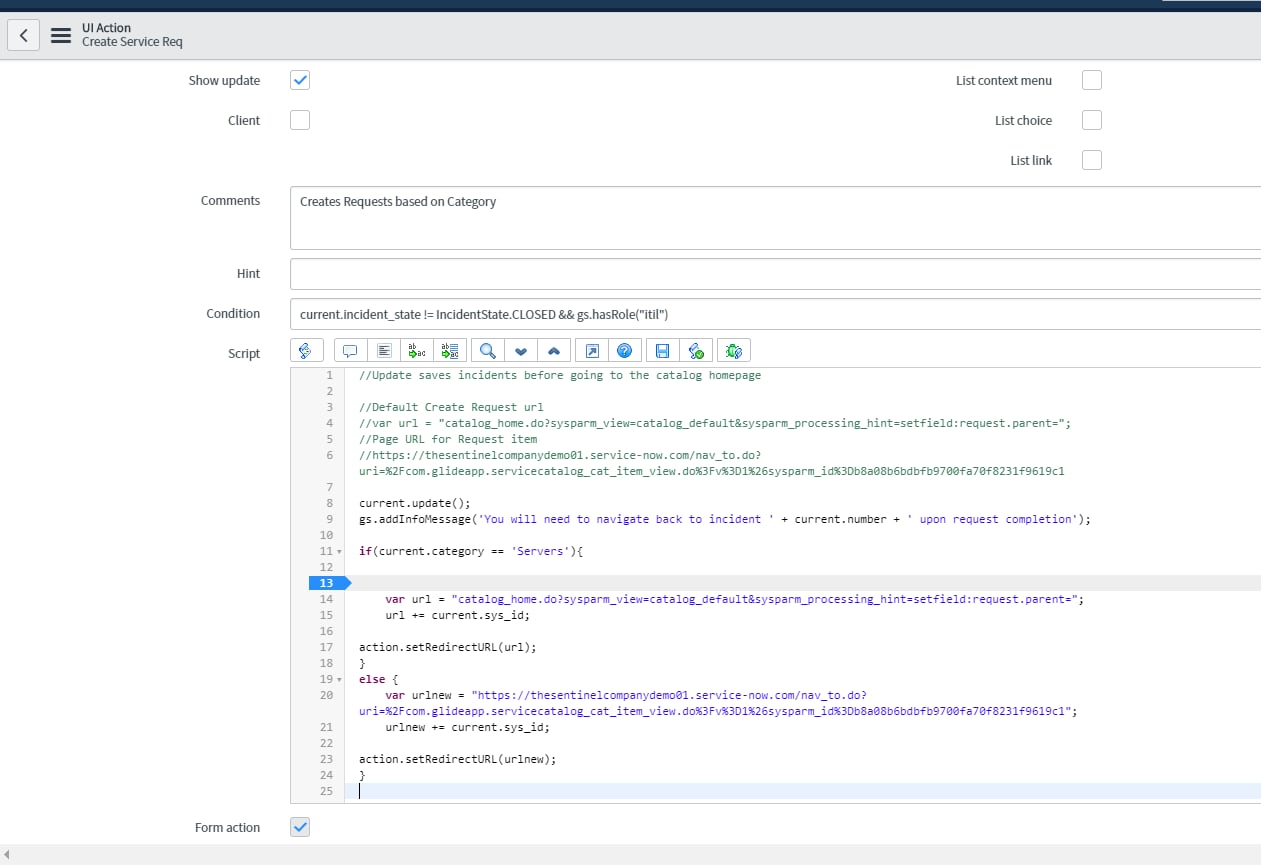Screen dimensions: 1261x867
Task: Click inside the Comments text area
Action: 775,218
